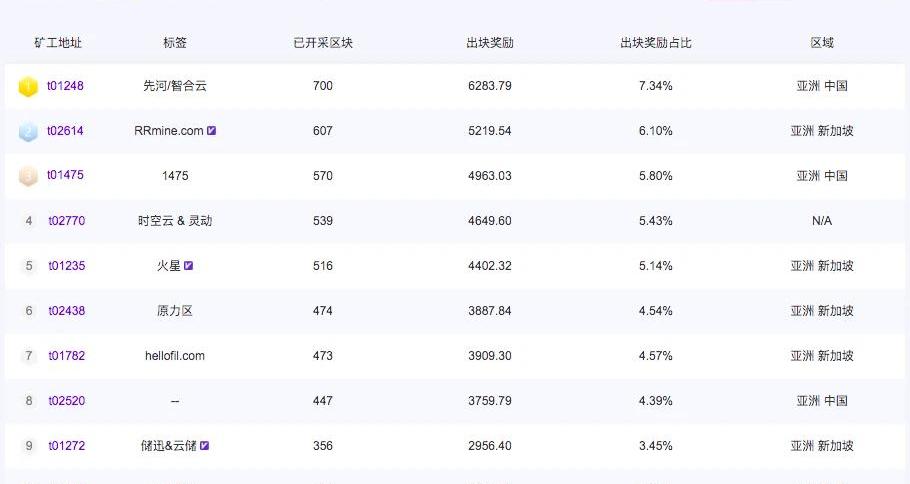Open miner t02770 details
The height and width of the screenshot is (484, 910).
pos(67,221)
